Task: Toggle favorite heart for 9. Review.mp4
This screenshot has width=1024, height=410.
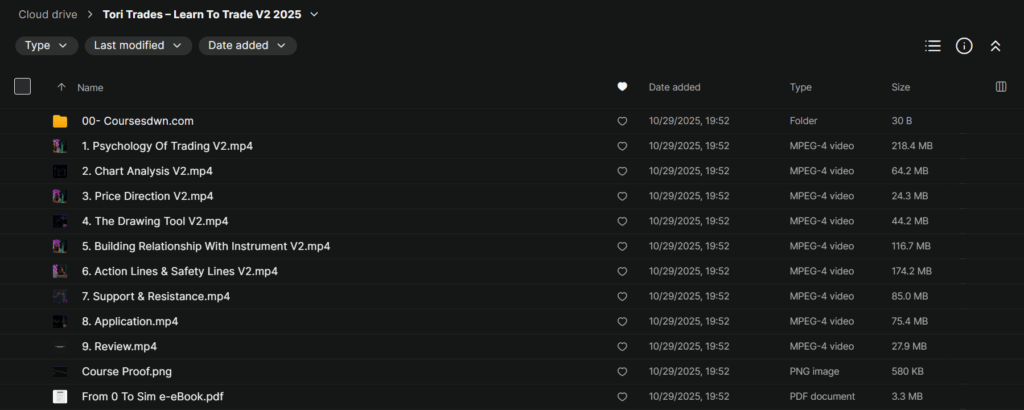Action: click(x=622, y=347)
